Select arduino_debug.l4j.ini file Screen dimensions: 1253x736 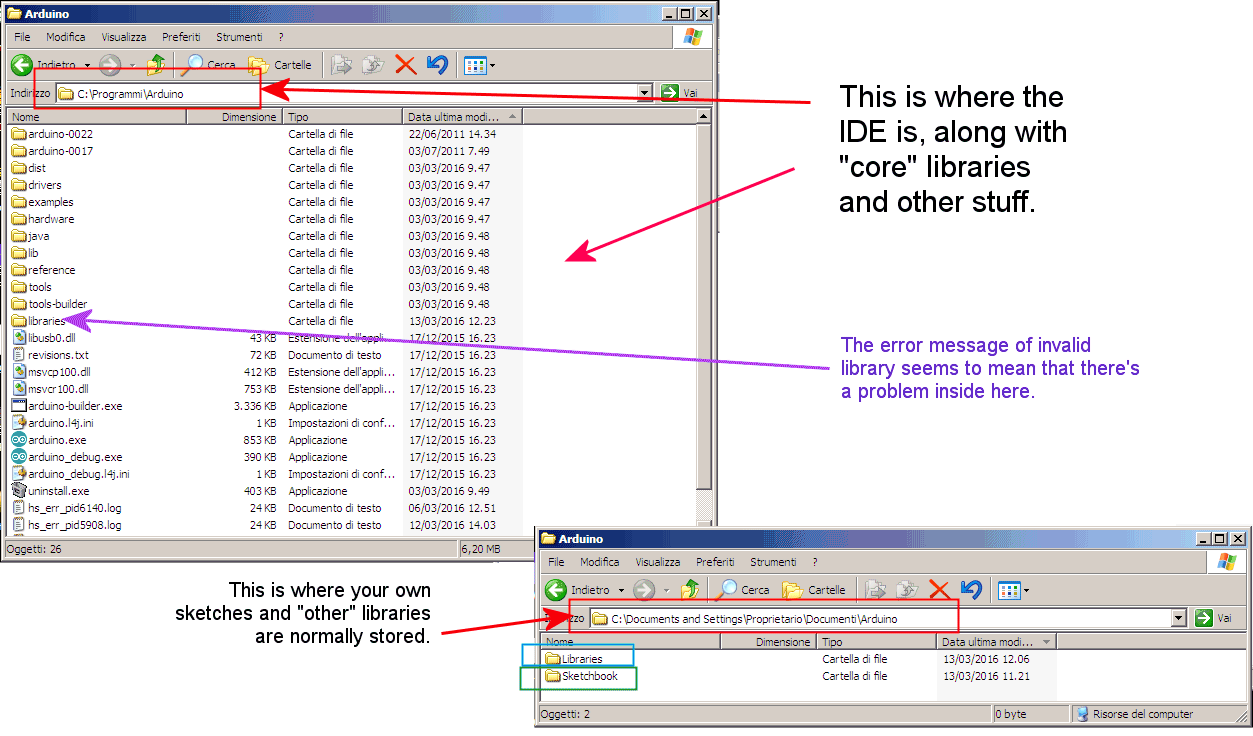click(70, 474)
